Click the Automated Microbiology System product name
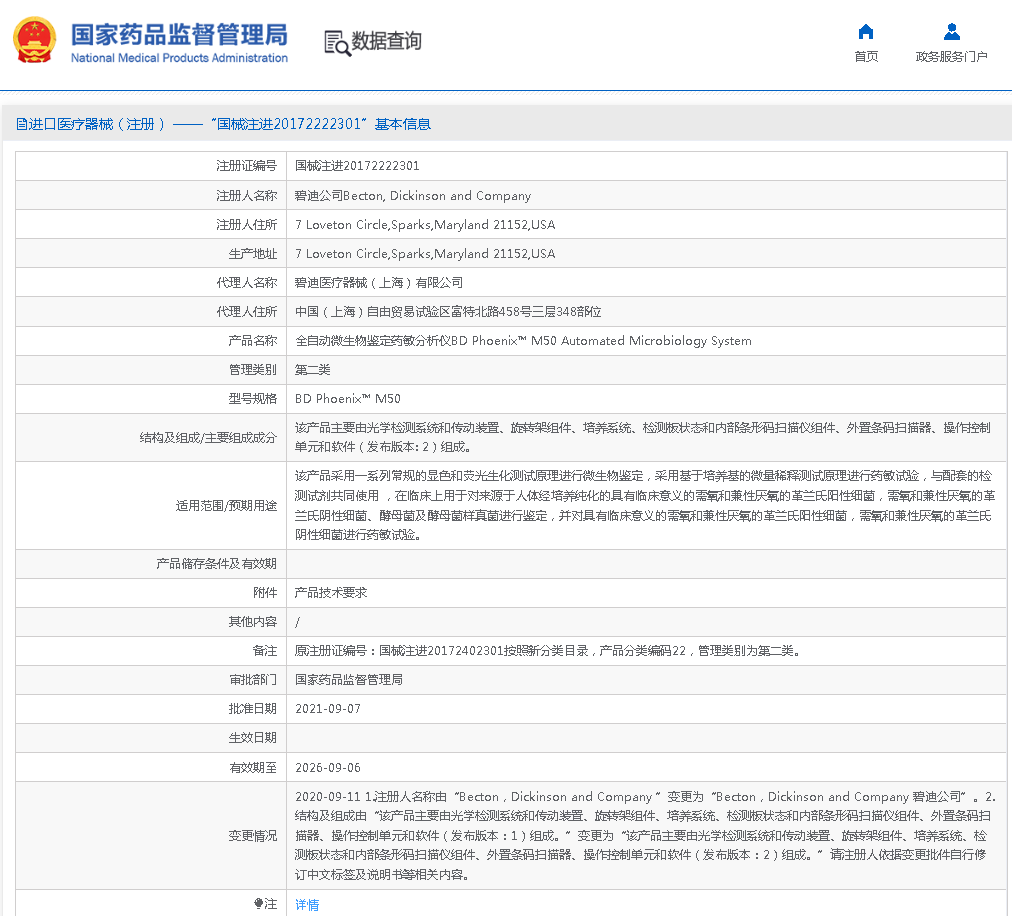The height and width of the screenshot is (916, 1012). [523, 341]
